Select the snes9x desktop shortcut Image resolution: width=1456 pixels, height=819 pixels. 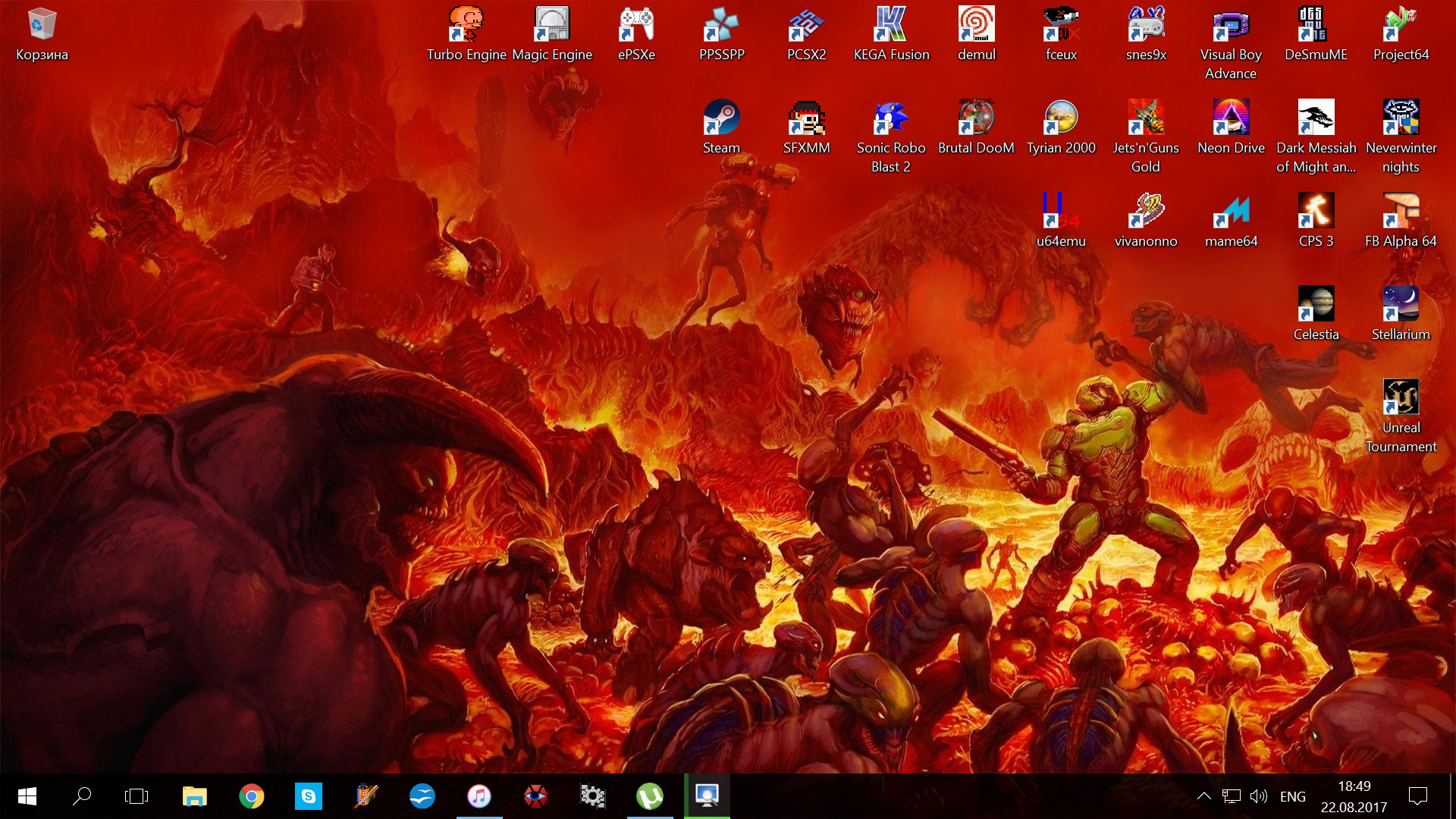[1146, 35]
